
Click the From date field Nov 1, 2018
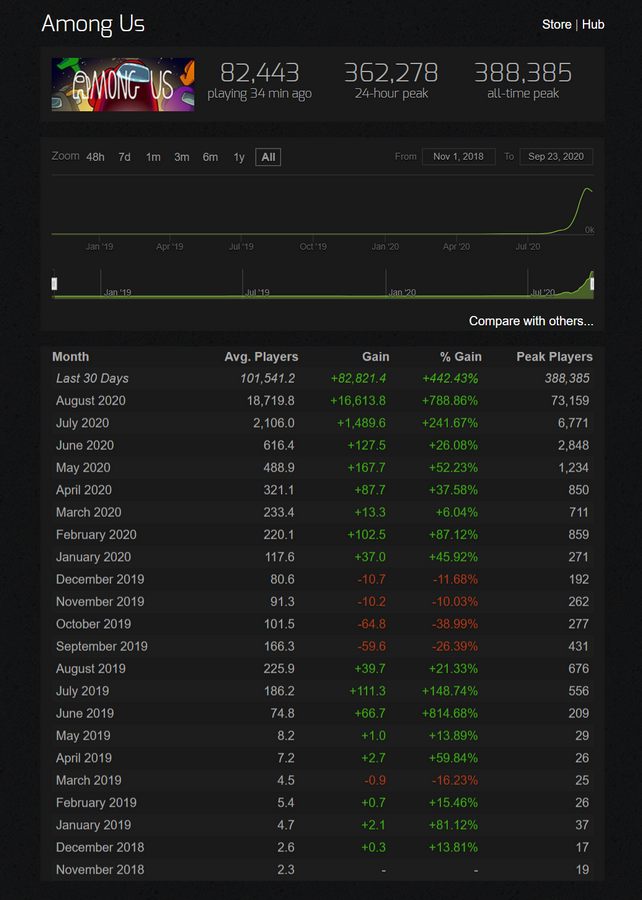tap(458, 157)
